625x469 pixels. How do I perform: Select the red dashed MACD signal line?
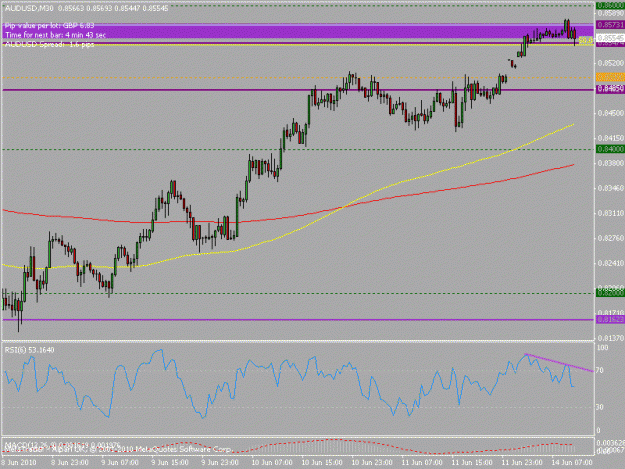[x=335, y=440]
